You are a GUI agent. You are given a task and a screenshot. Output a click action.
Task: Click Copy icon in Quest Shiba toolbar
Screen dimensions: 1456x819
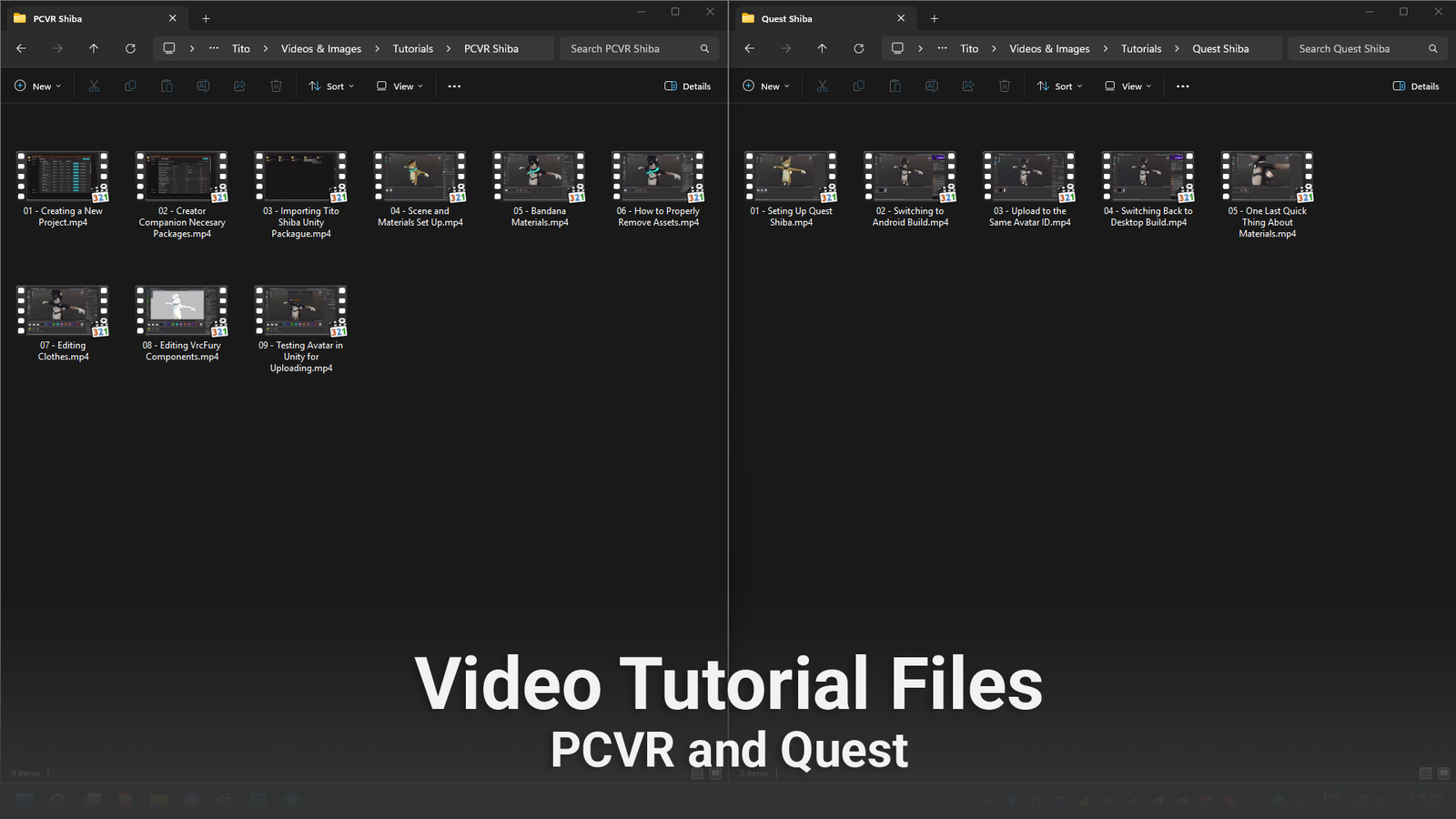point(858,86)
